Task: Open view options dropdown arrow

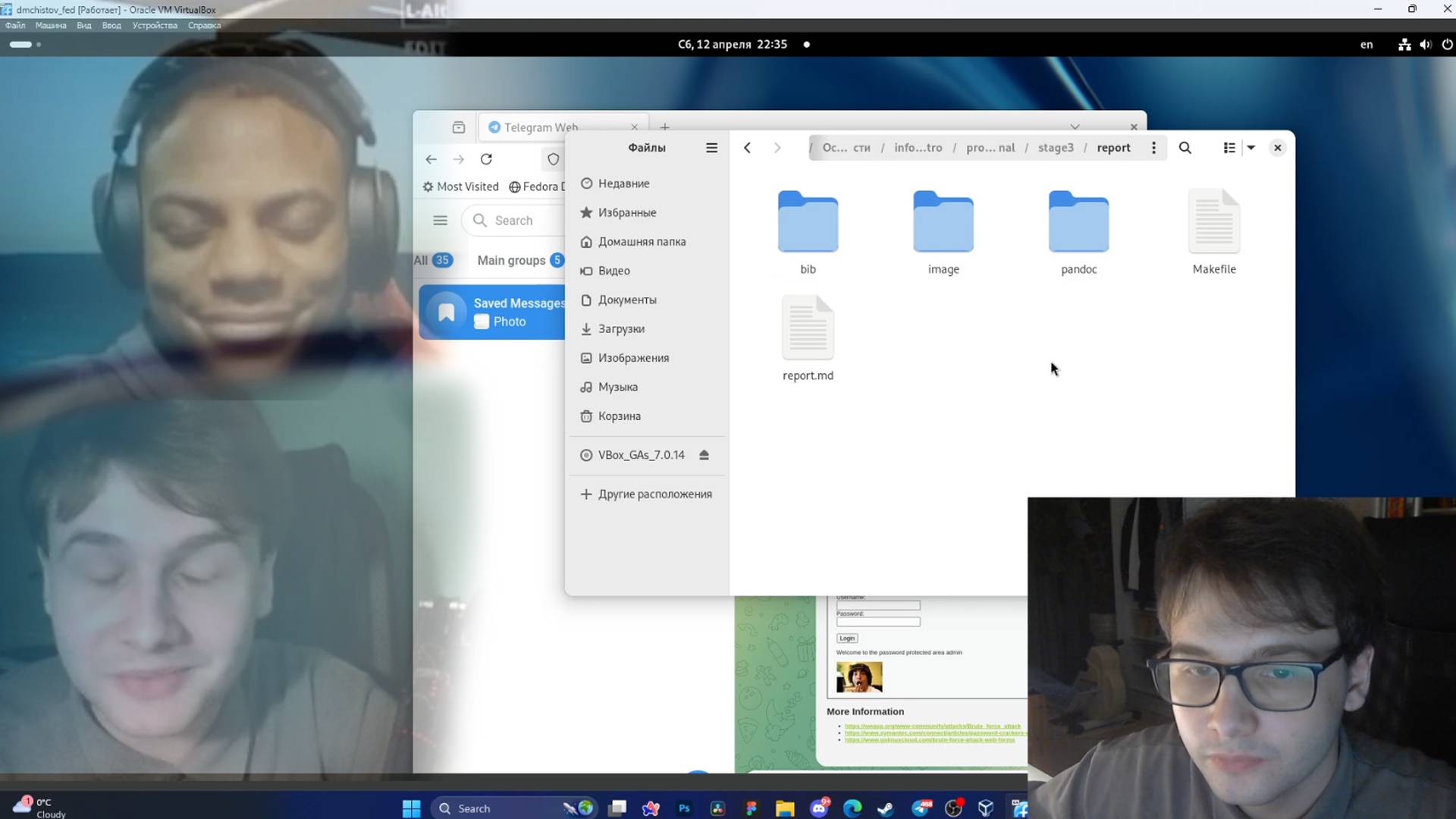Action: (1251, 148)
